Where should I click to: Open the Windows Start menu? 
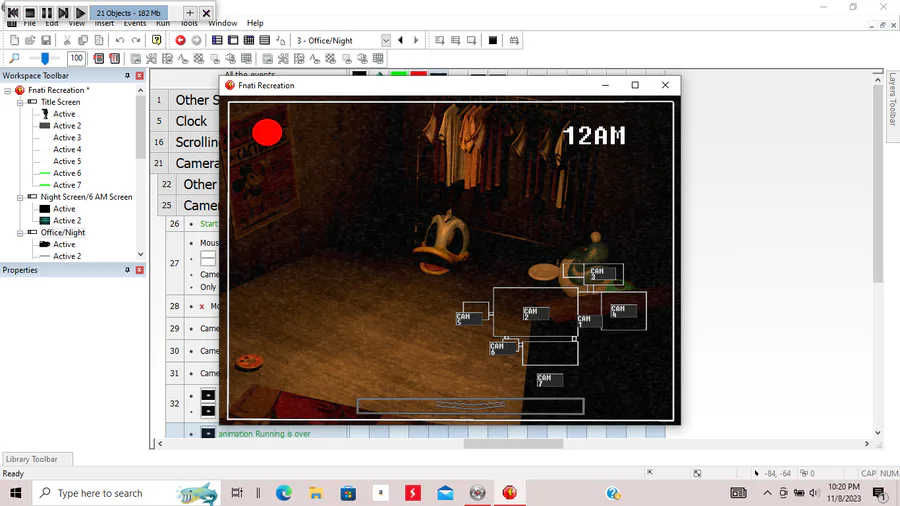coord(15,493)
